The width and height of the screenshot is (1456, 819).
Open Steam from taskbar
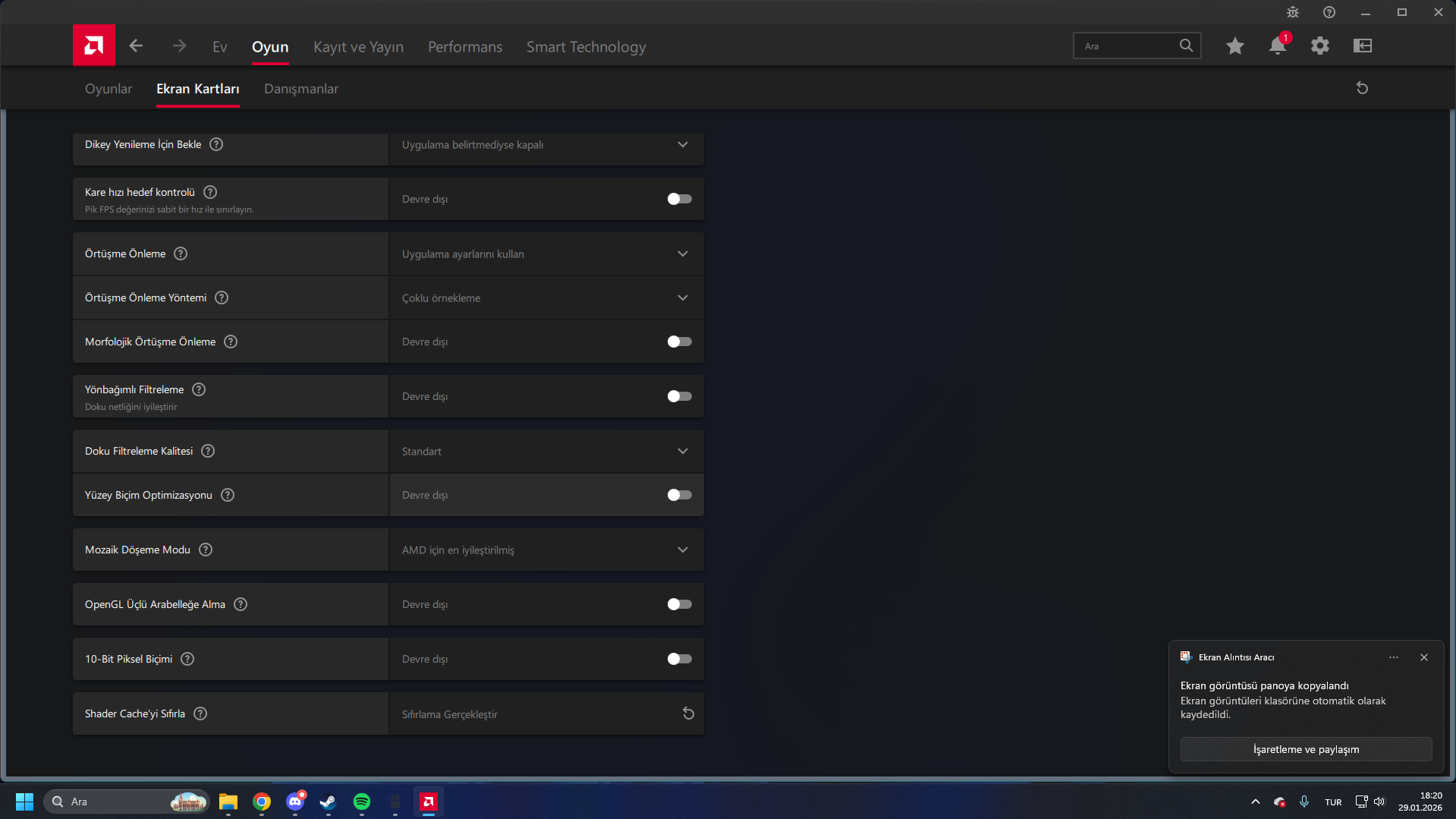pyautogui.click(x=329, y=802)
